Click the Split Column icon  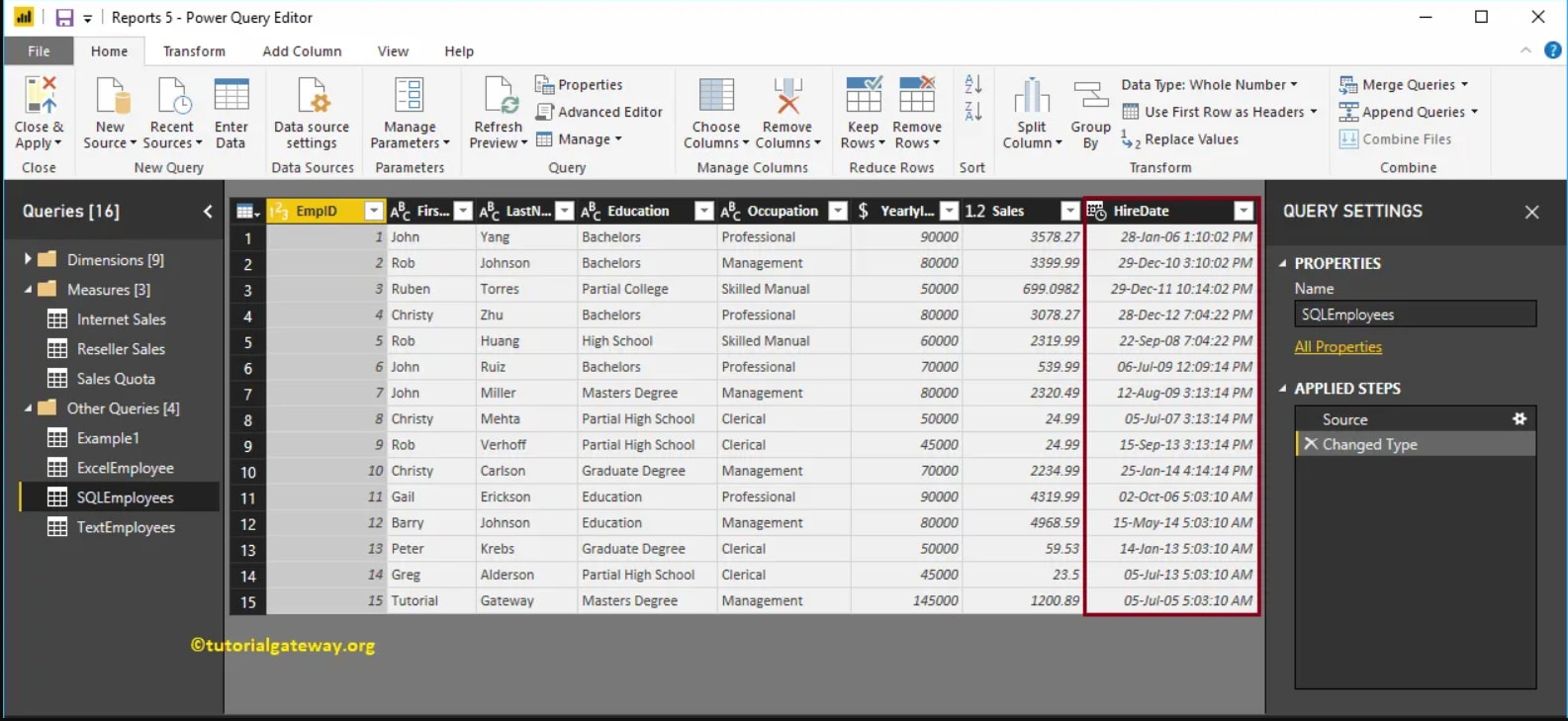1032,96
